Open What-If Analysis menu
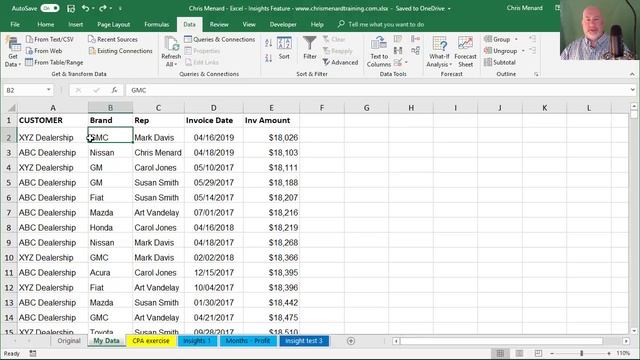Image resolution: width=640 pixels, height=360 pixels. click(439, 52)
